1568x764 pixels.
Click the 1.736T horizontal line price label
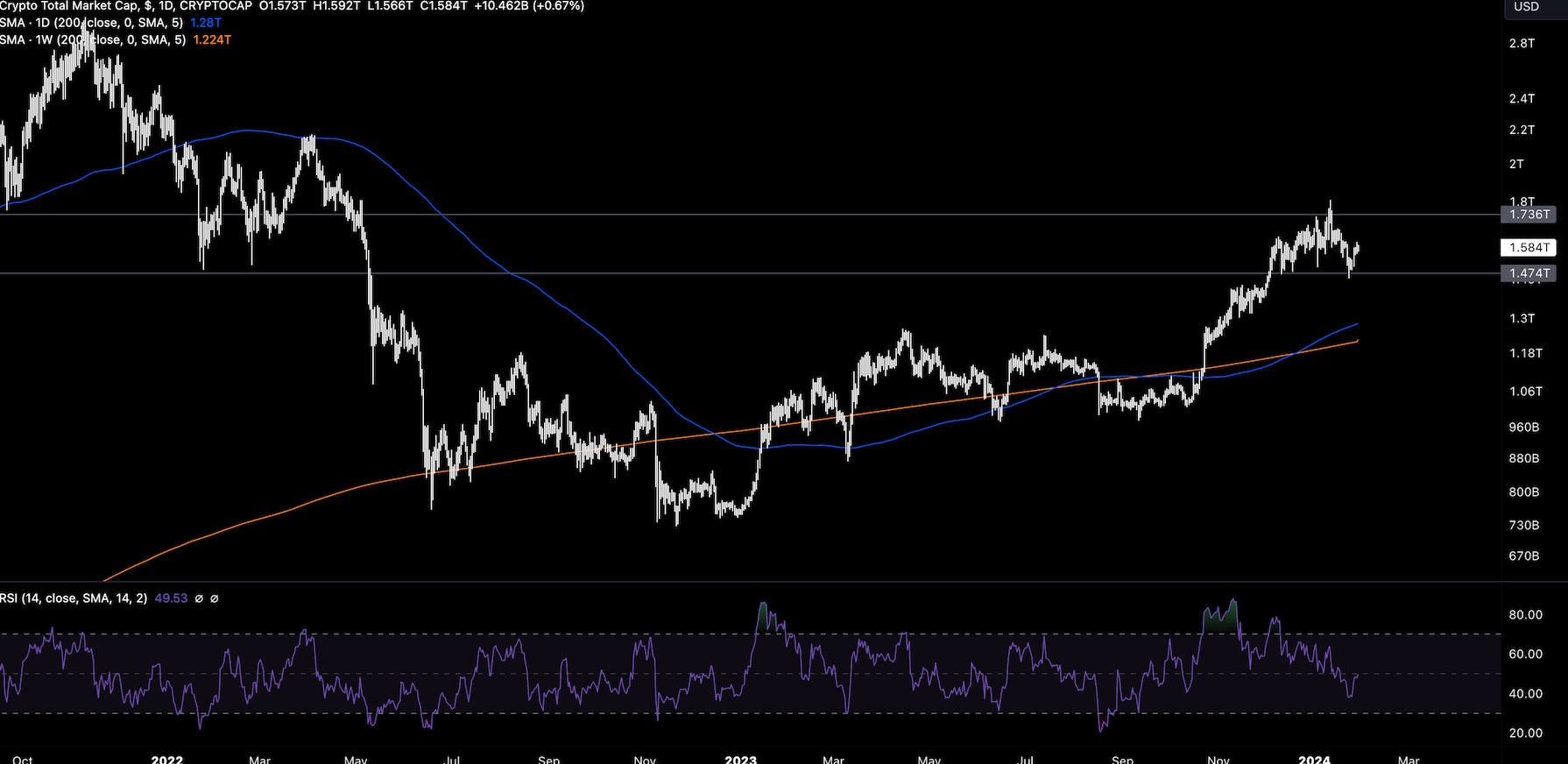[x=1529, y=215]
